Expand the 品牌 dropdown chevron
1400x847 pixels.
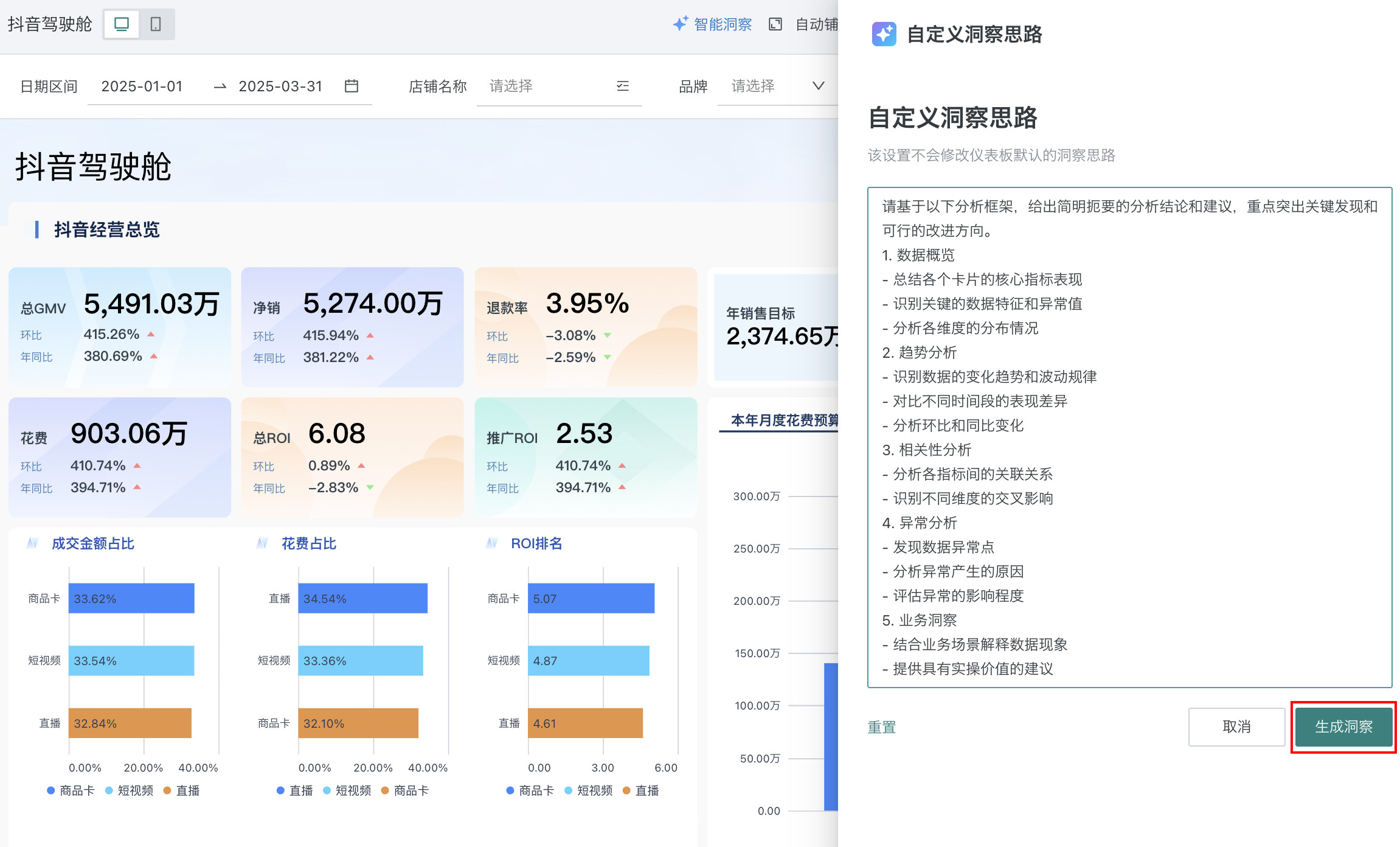(x=819, y=86)
